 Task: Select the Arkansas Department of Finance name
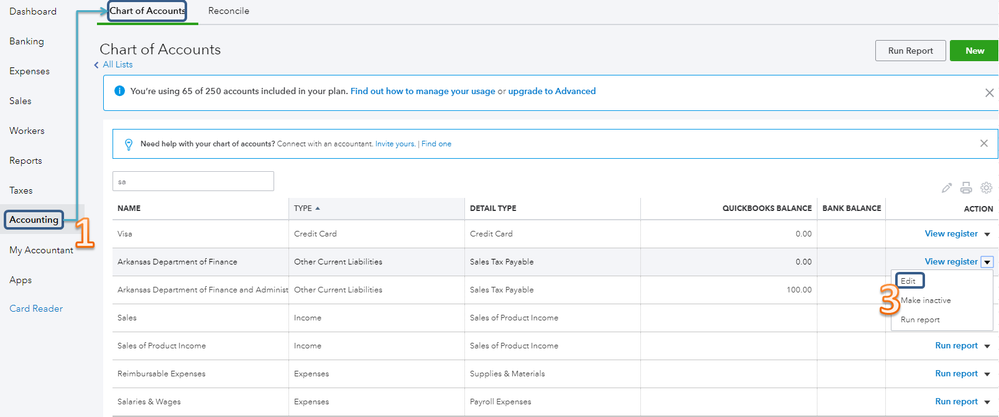[x=177, y=262]
